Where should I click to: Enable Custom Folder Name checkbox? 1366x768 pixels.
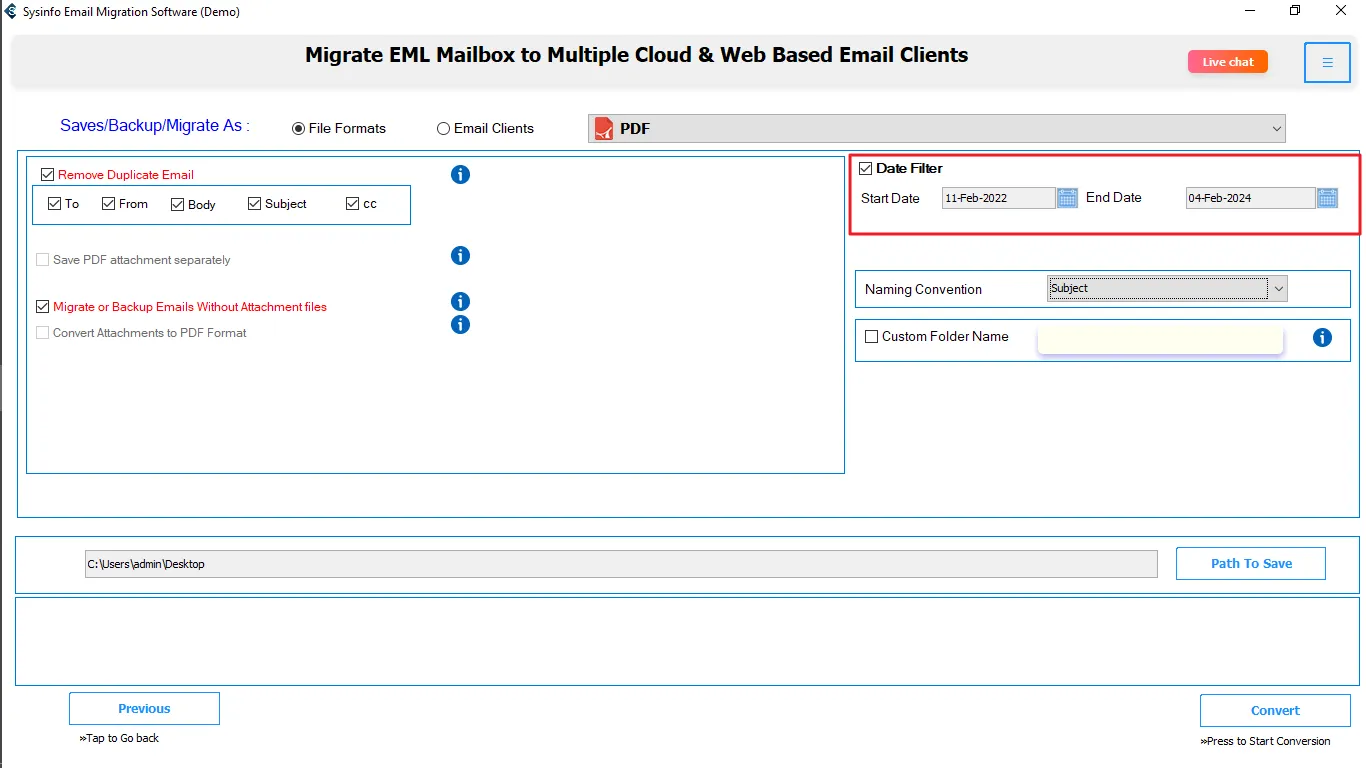pos(872,337)
